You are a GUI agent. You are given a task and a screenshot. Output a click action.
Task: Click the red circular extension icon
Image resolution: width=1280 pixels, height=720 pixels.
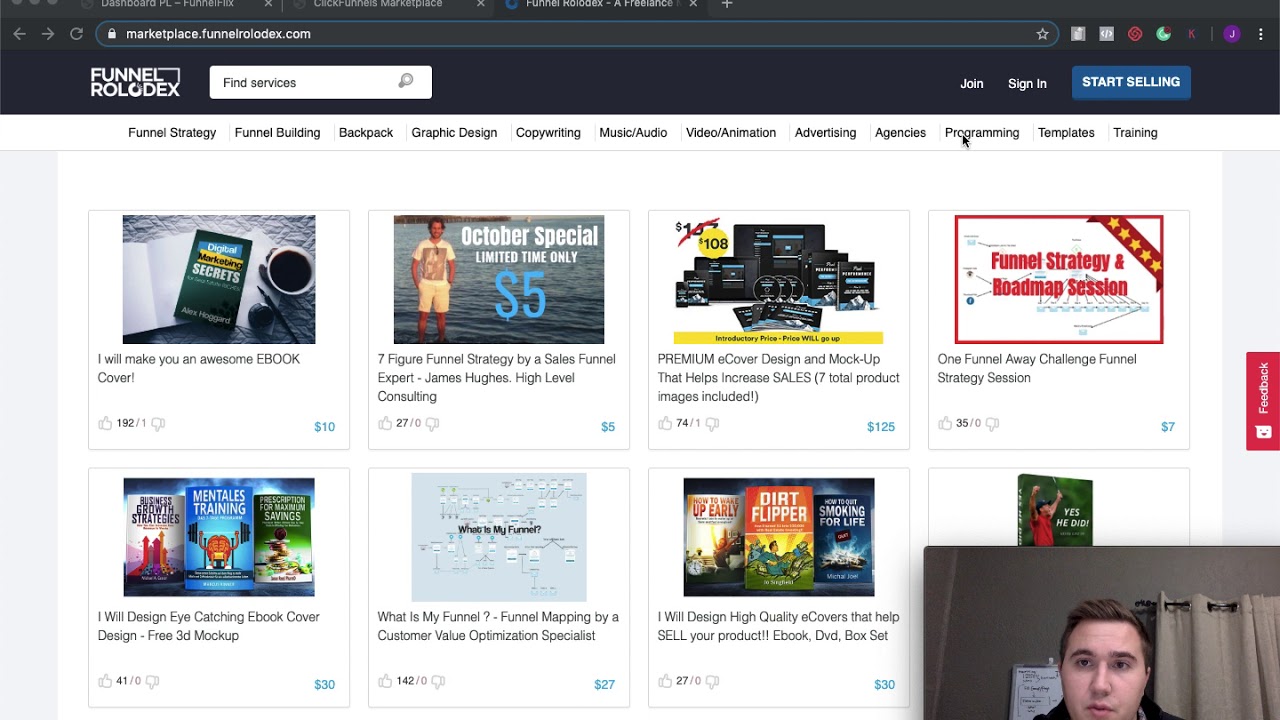[x=1135, y=34]
